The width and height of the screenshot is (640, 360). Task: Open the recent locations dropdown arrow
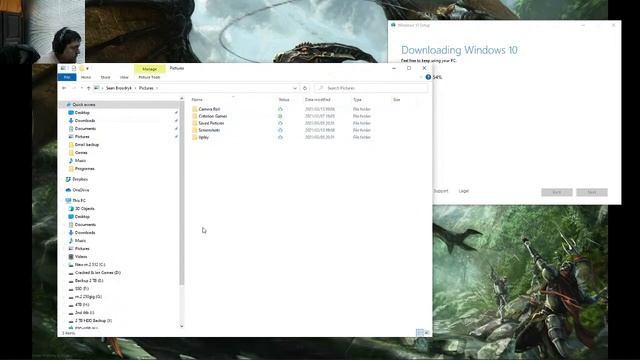(82, 88)
